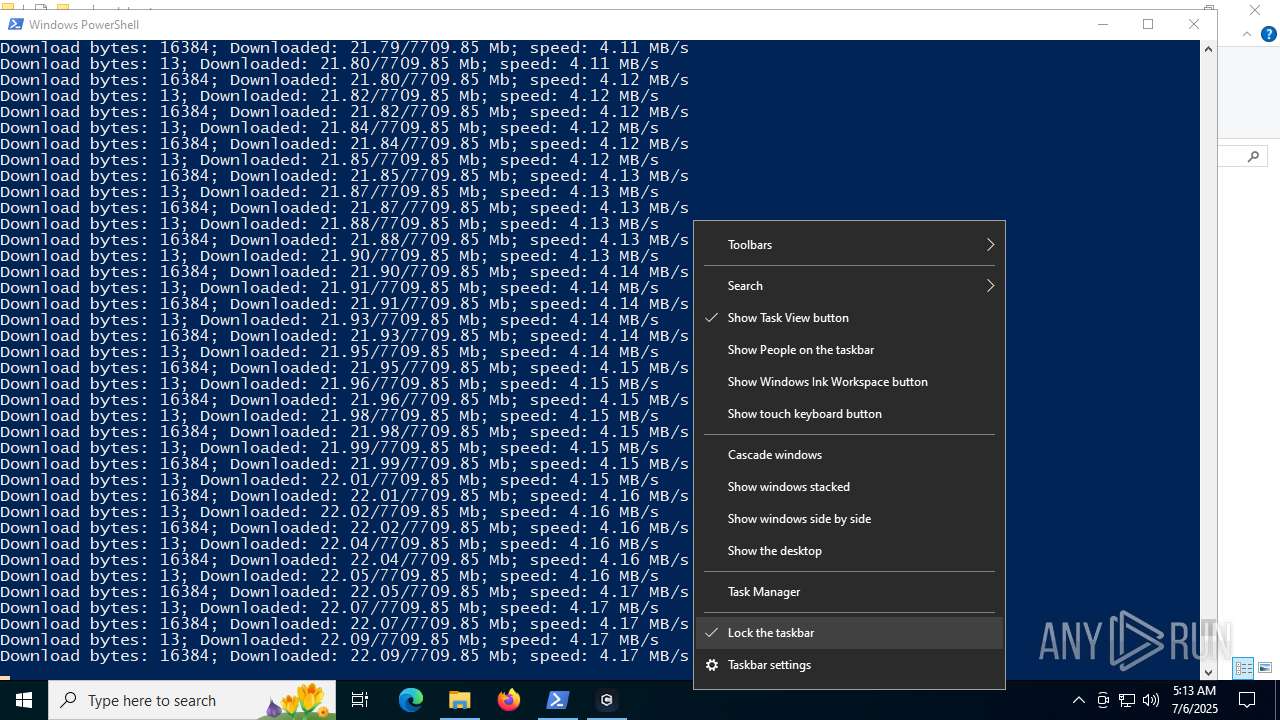The width and height of the screenshot is (1280, 720).
Task: Click the Show desktop strip right of the notifications icon
Action: pyautogui.click(x=1277, y=700)
